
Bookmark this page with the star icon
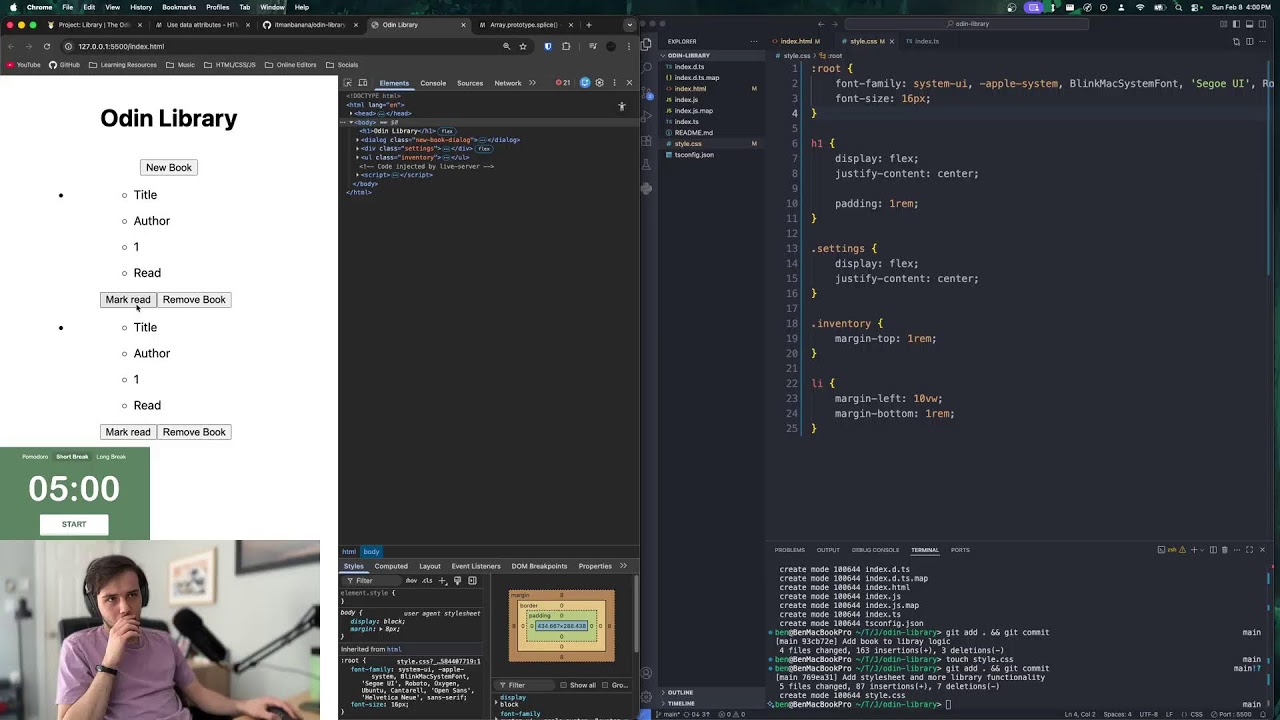tap(522, 46)
